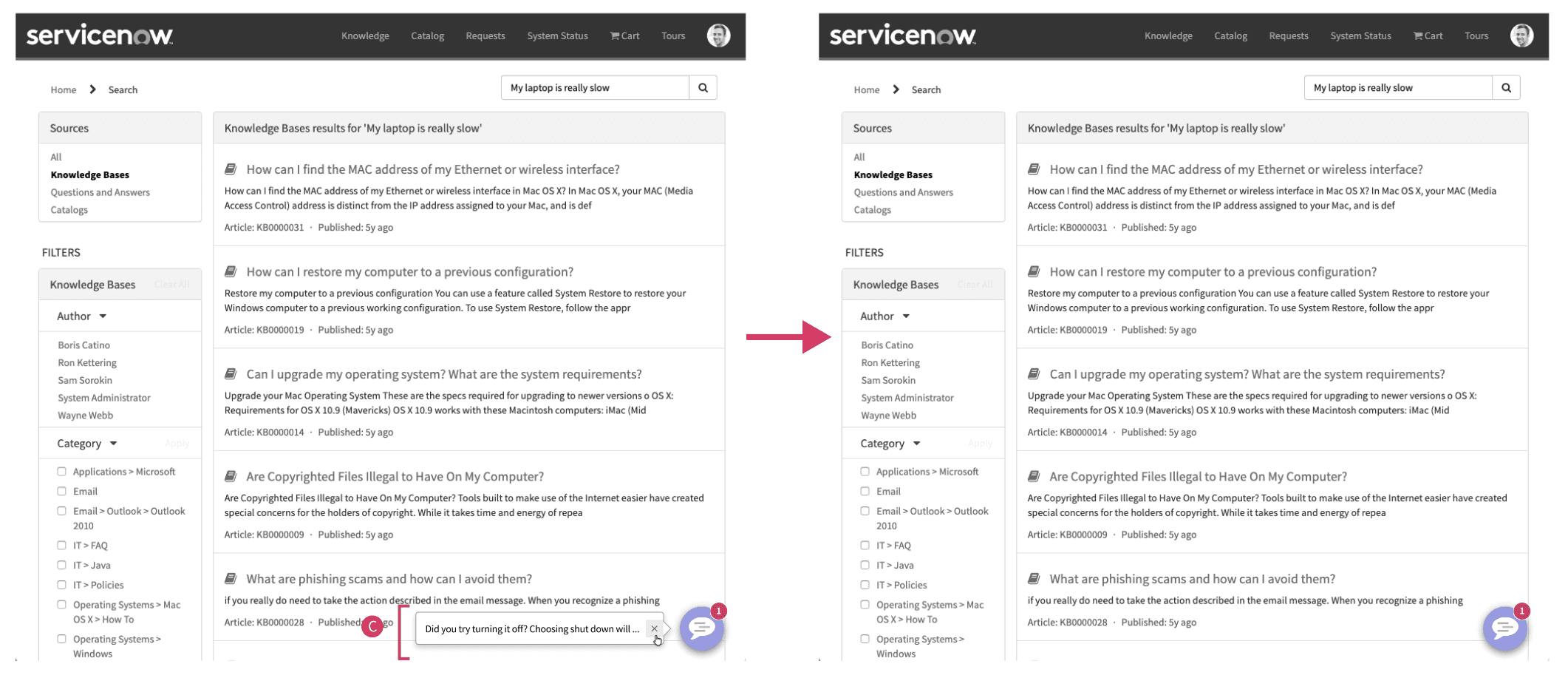The width and height of the screenshot is (1568, 695).
Task: Click the breadcrumb chevron after Home, left screenshot
Action: point(92,89)
